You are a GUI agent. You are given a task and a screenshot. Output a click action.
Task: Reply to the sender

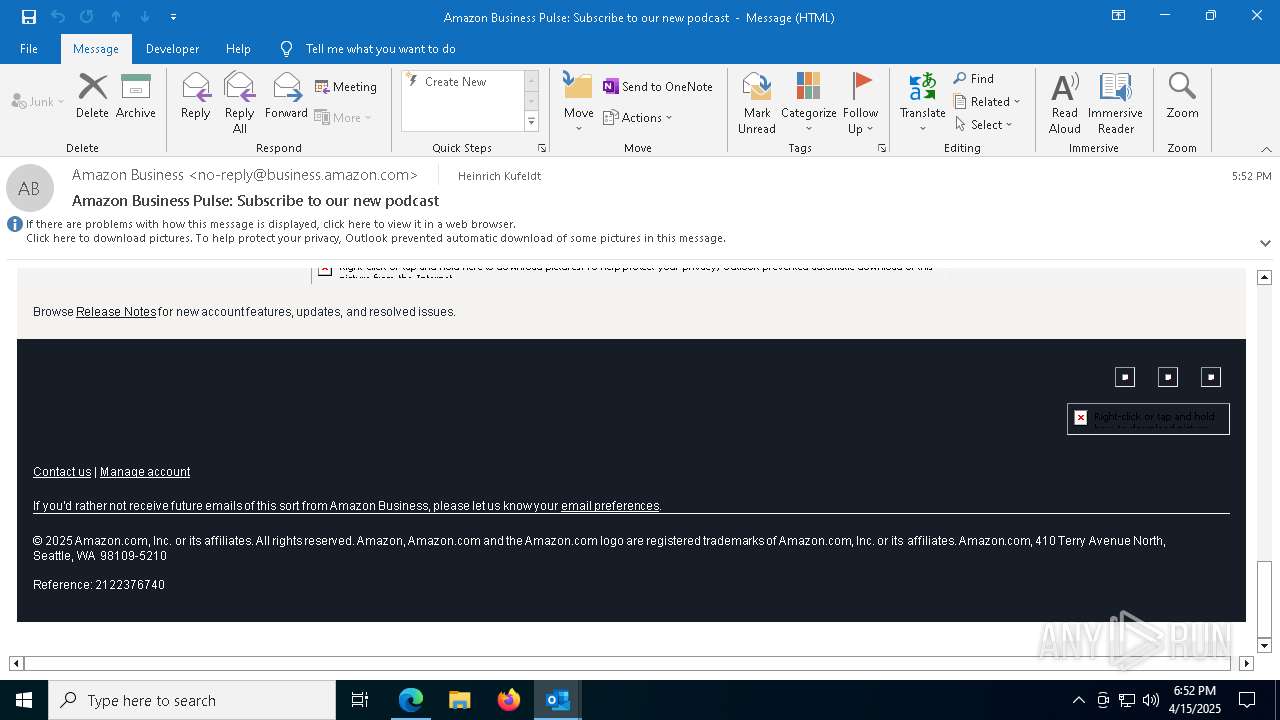coord(196,96)
